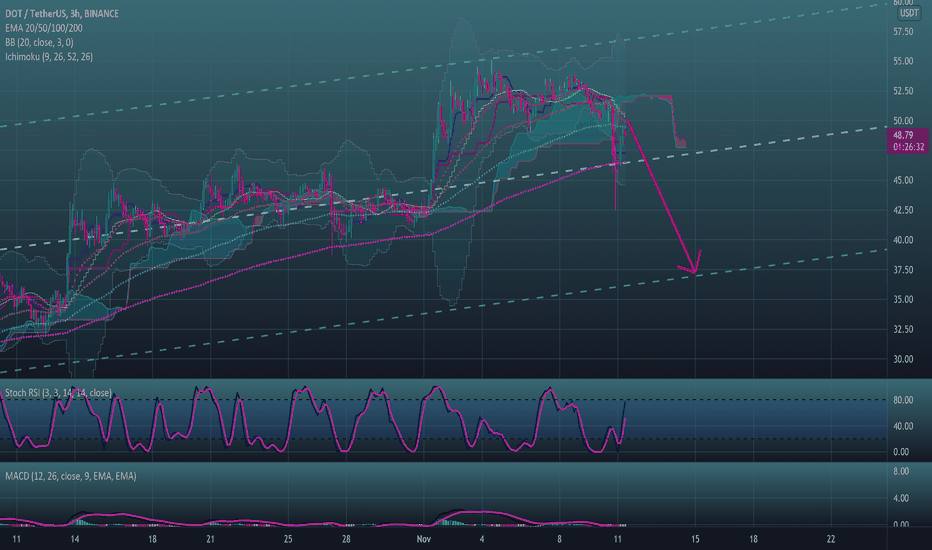The width and height of the screenshot is (932, 550).
Task: Click 42.50 on the price axis
Action: click(x=903, y=210)
